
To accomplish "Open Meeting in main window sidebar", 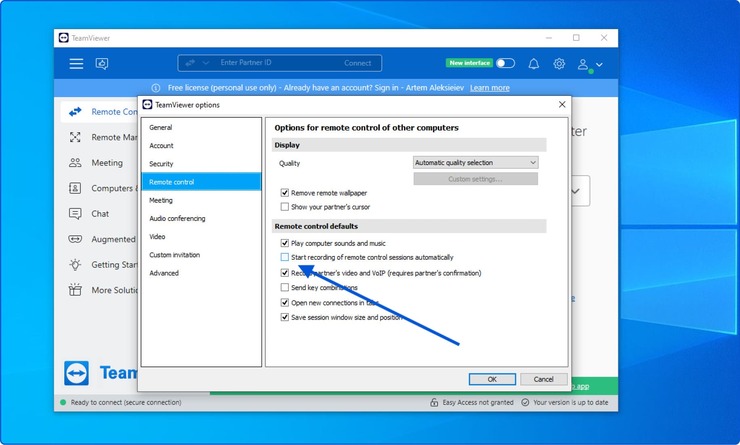I will [x=100, y=163].
